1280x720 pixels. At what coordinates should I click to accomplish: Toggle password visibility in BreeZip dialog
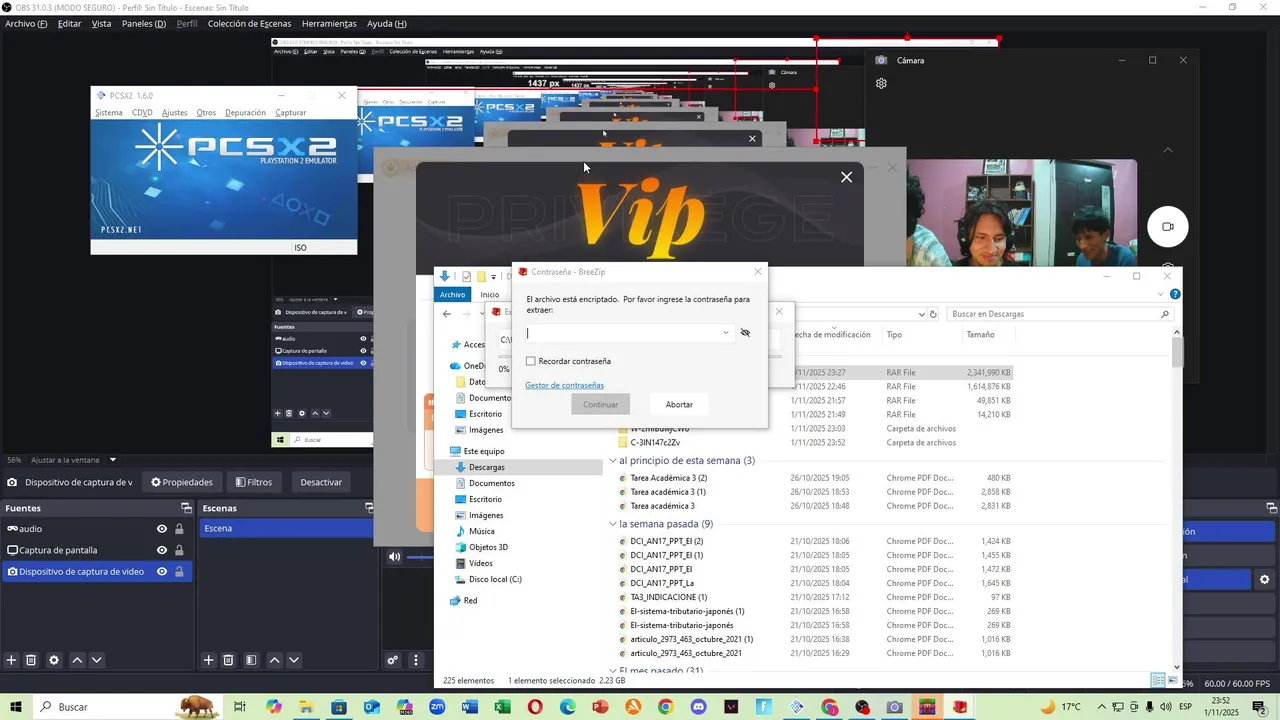(745, 333)
